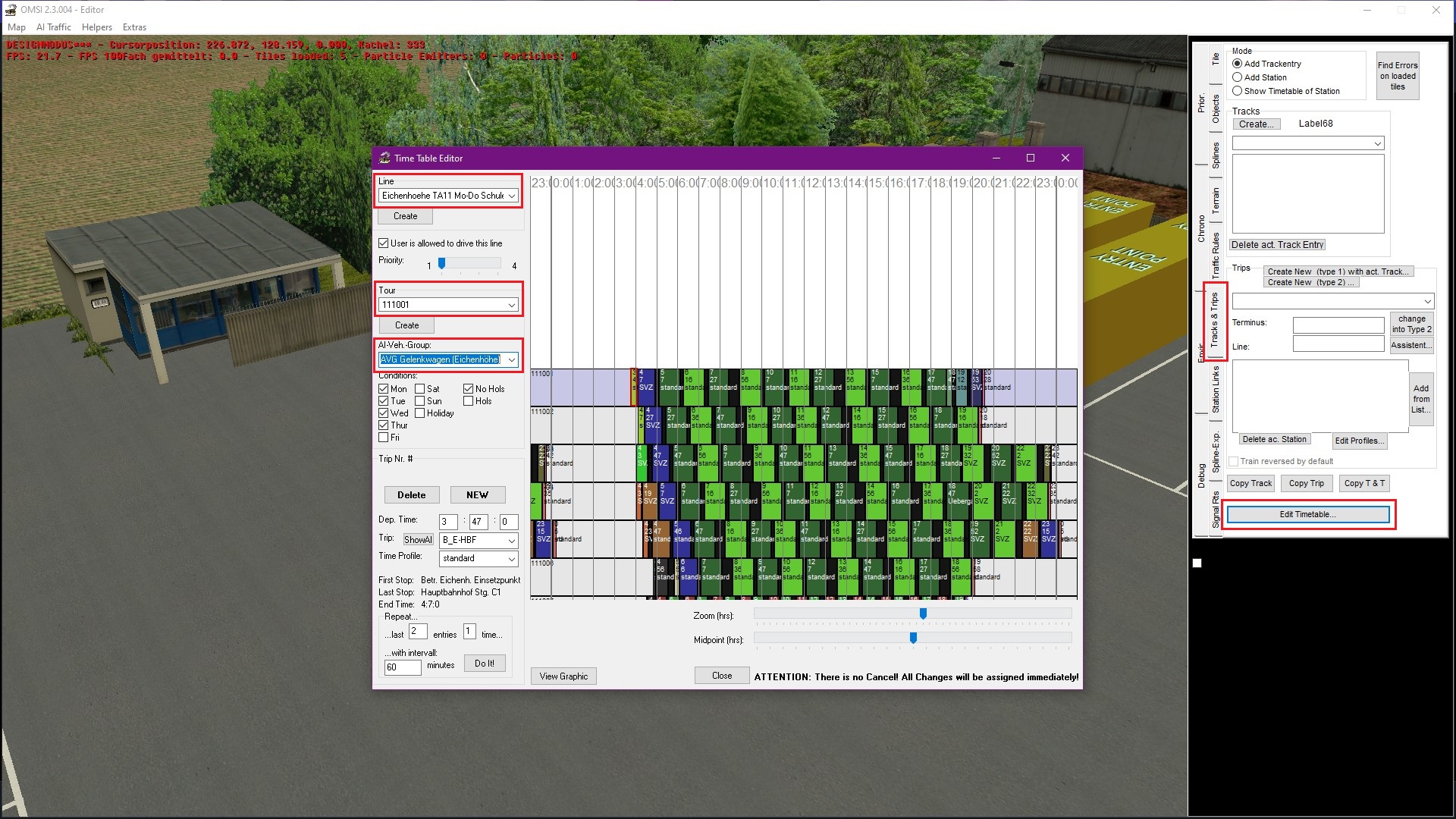The width and height of the screenshot is (1456, 819).
Task: Select the Add Station mode radio
Action: click(x=1238, y=77)
